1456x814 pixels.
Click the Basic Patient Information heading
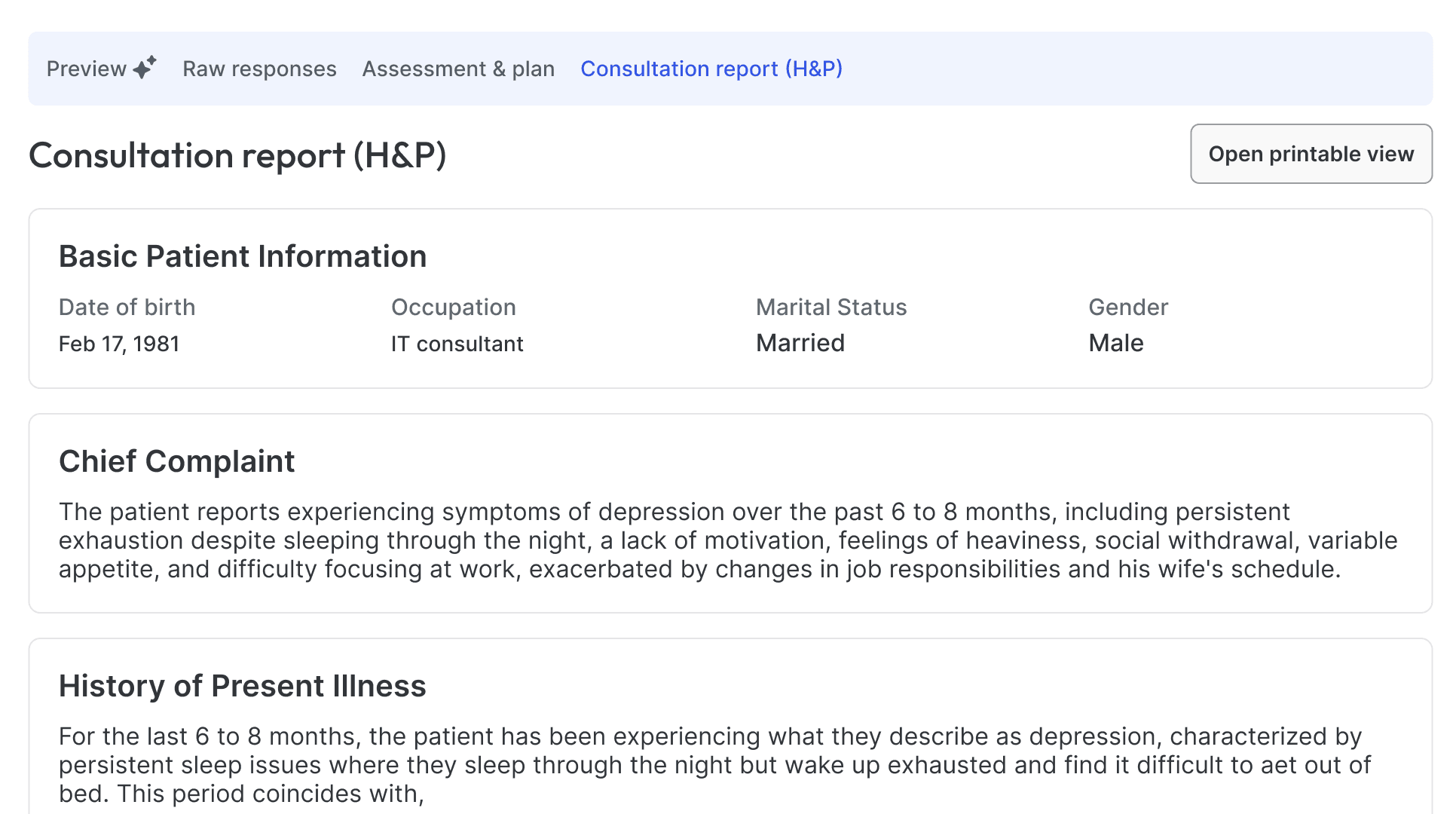[243, 256]
